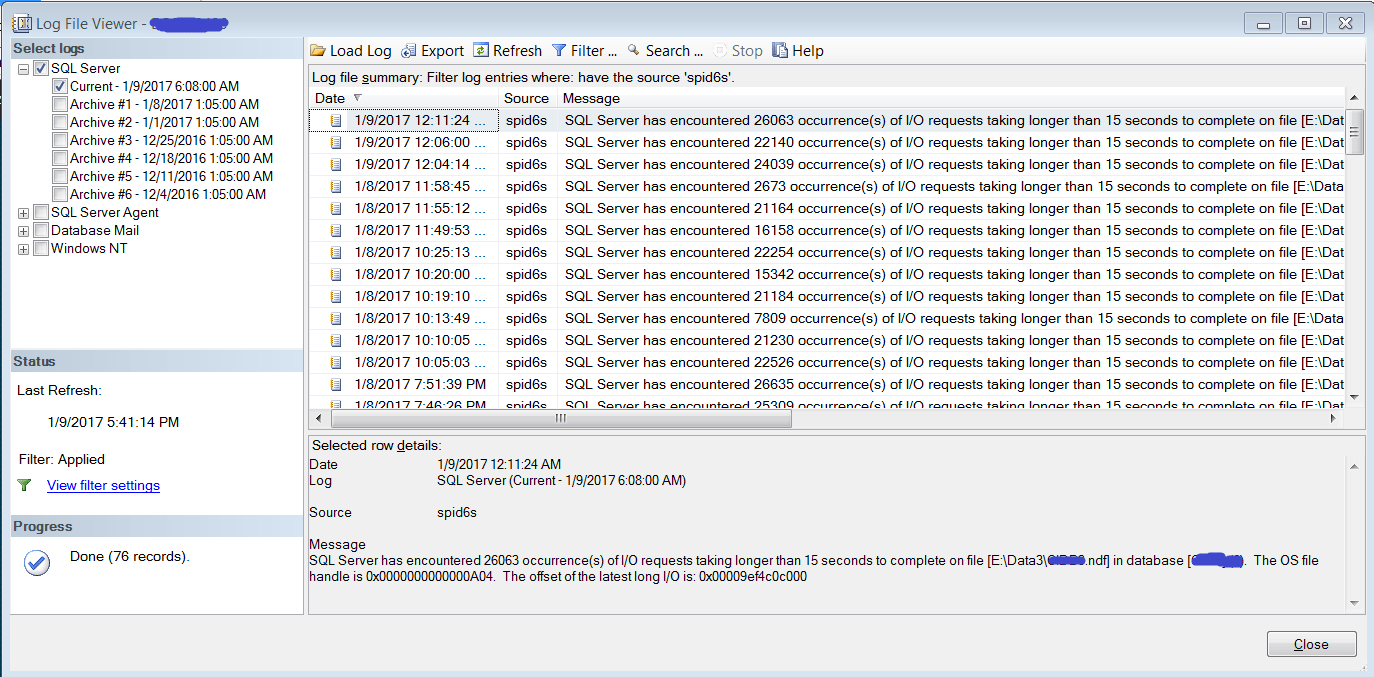This screenshot has height=677, width=1374.
Task: Click the Help toolbar label
Action: 808,51
